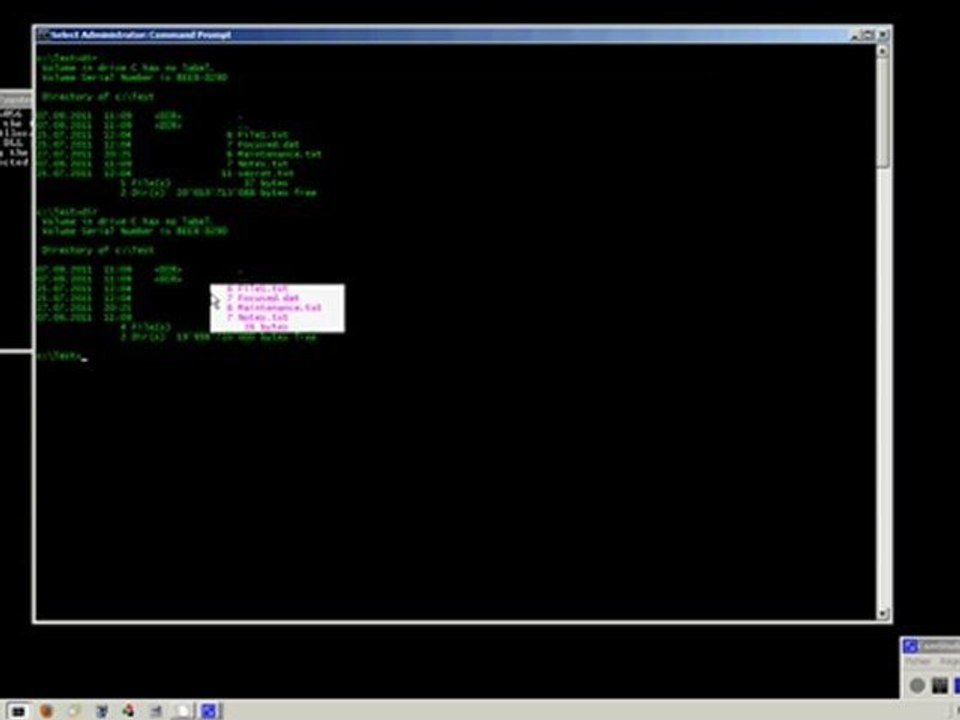Click the gray round button in small recorder window
The height and width of the screenshot is (720, 960).
tap(917, 685)
